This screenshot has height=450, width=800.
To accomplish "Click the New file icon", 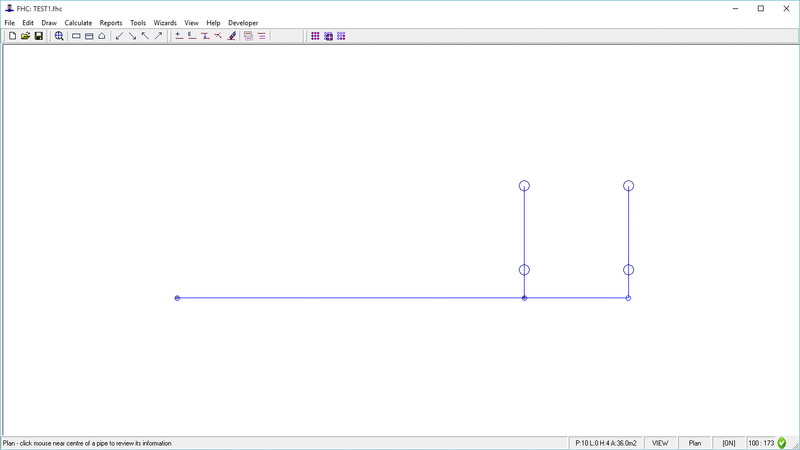I will pos(12,36).
